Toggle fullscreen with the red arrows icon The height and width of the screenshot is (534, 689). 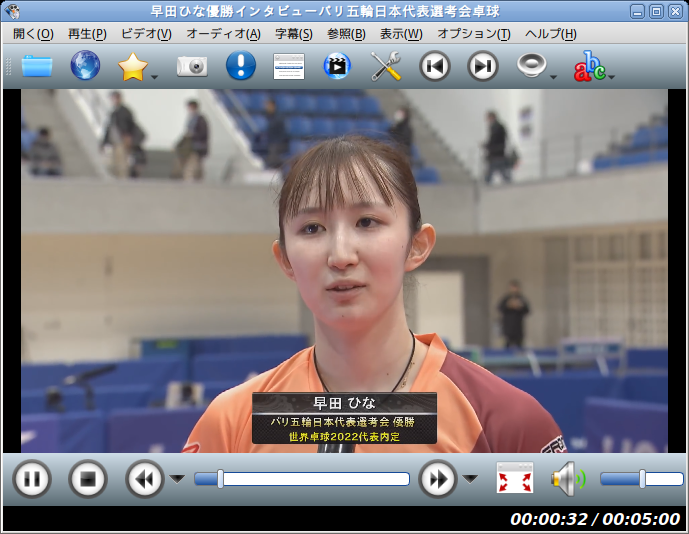tap(515, 478)
